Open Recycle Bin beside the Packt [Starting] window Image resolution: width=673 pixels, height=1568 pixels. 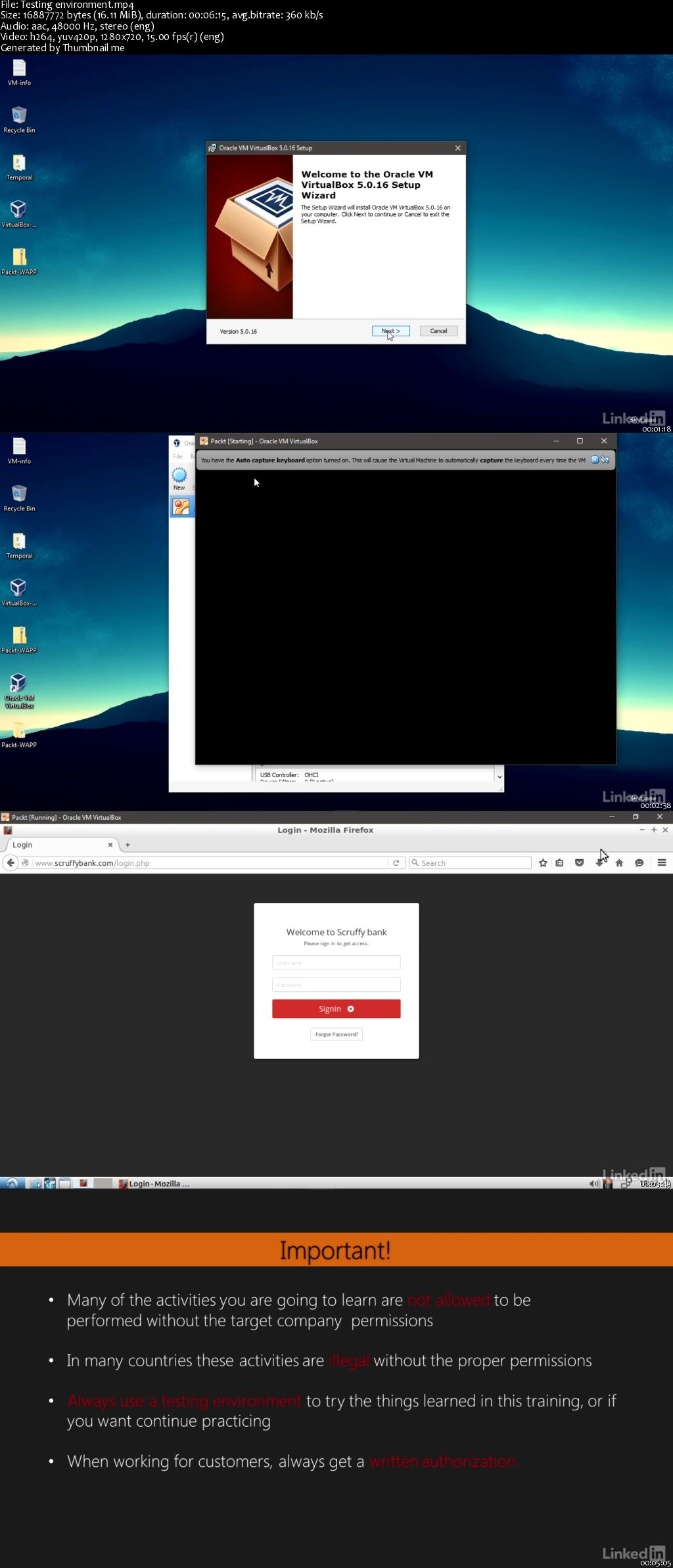(x=19, y=499)
